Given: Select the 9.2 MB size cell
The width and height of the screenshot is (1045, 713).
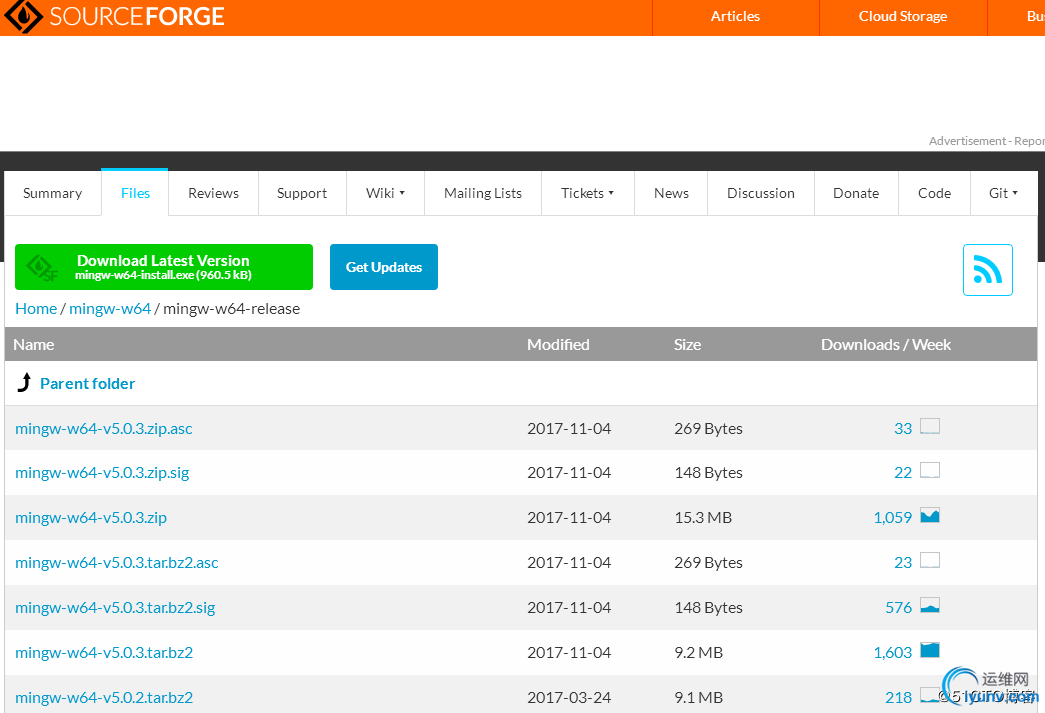Looking at the screenshot, I should point(698,652).
